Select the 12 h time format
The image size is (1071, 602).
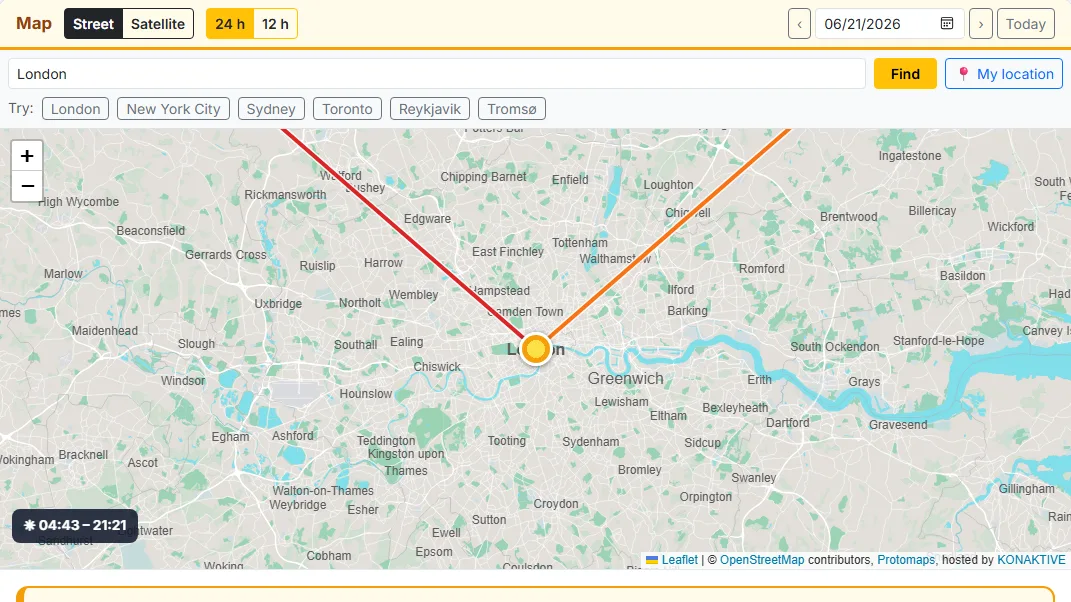click(x=275, y=24)
